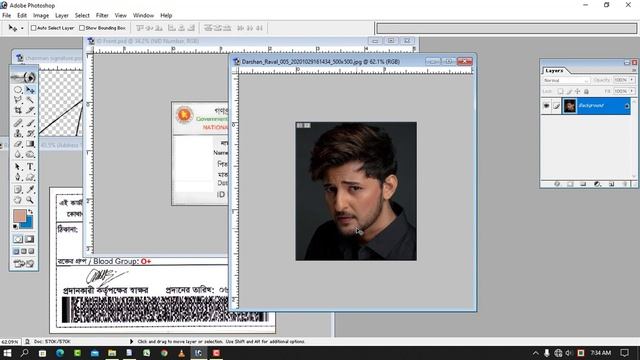Select the Blur tool
The width and height of the screenshot is (640, 360).
point(18,154)
